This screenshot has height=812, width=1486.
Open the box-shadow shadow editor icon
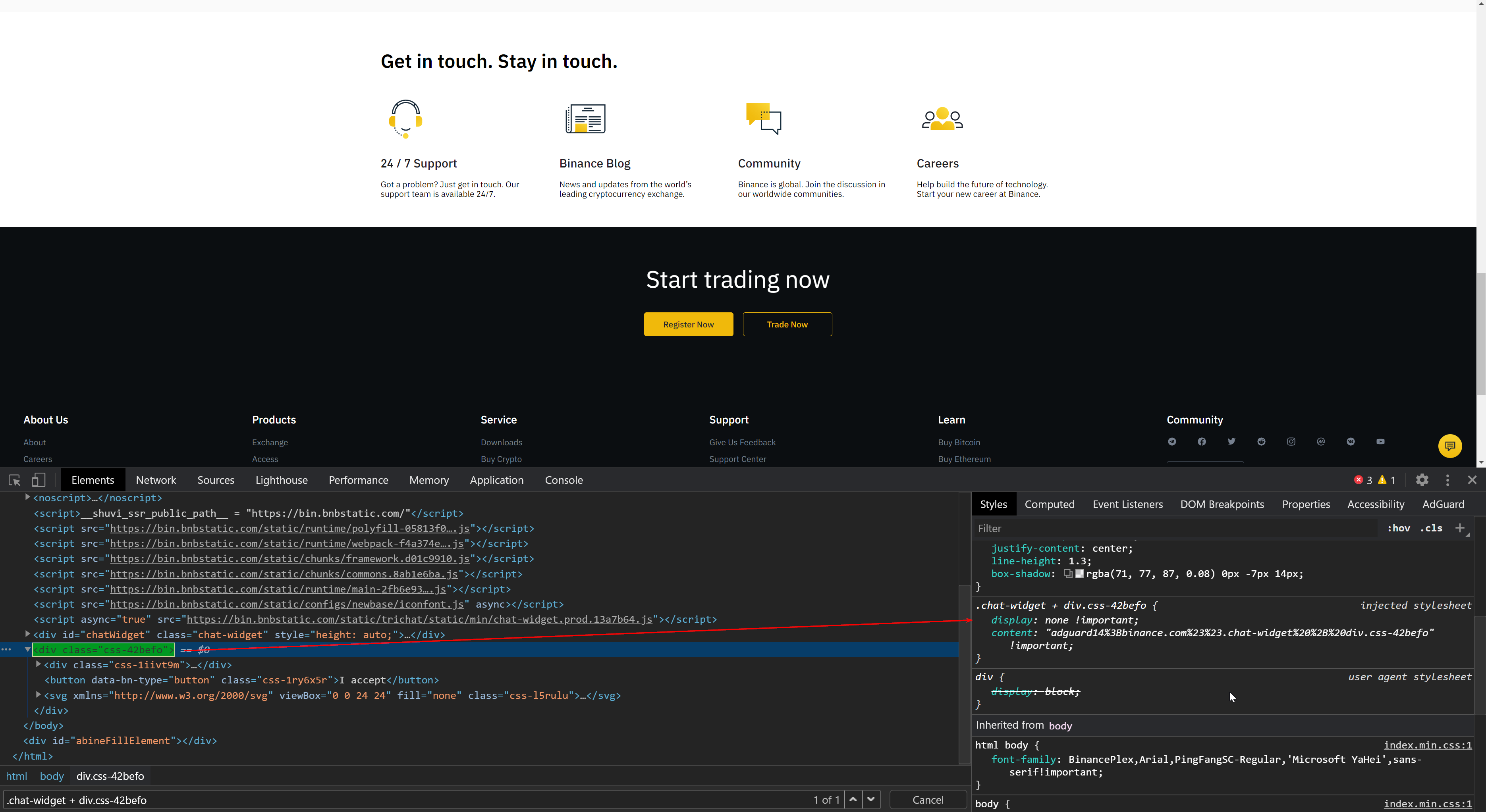coord(1068,574)
